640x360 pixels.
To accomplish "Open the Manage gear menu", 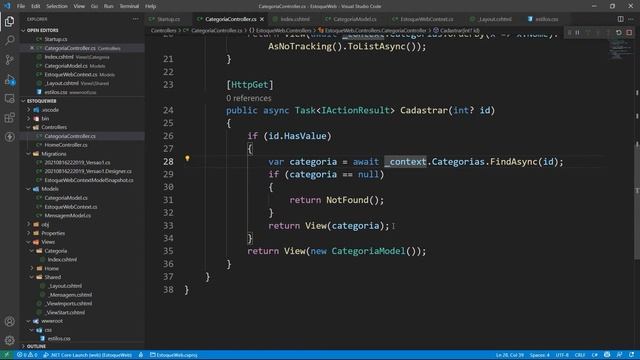I will [9, 340].
